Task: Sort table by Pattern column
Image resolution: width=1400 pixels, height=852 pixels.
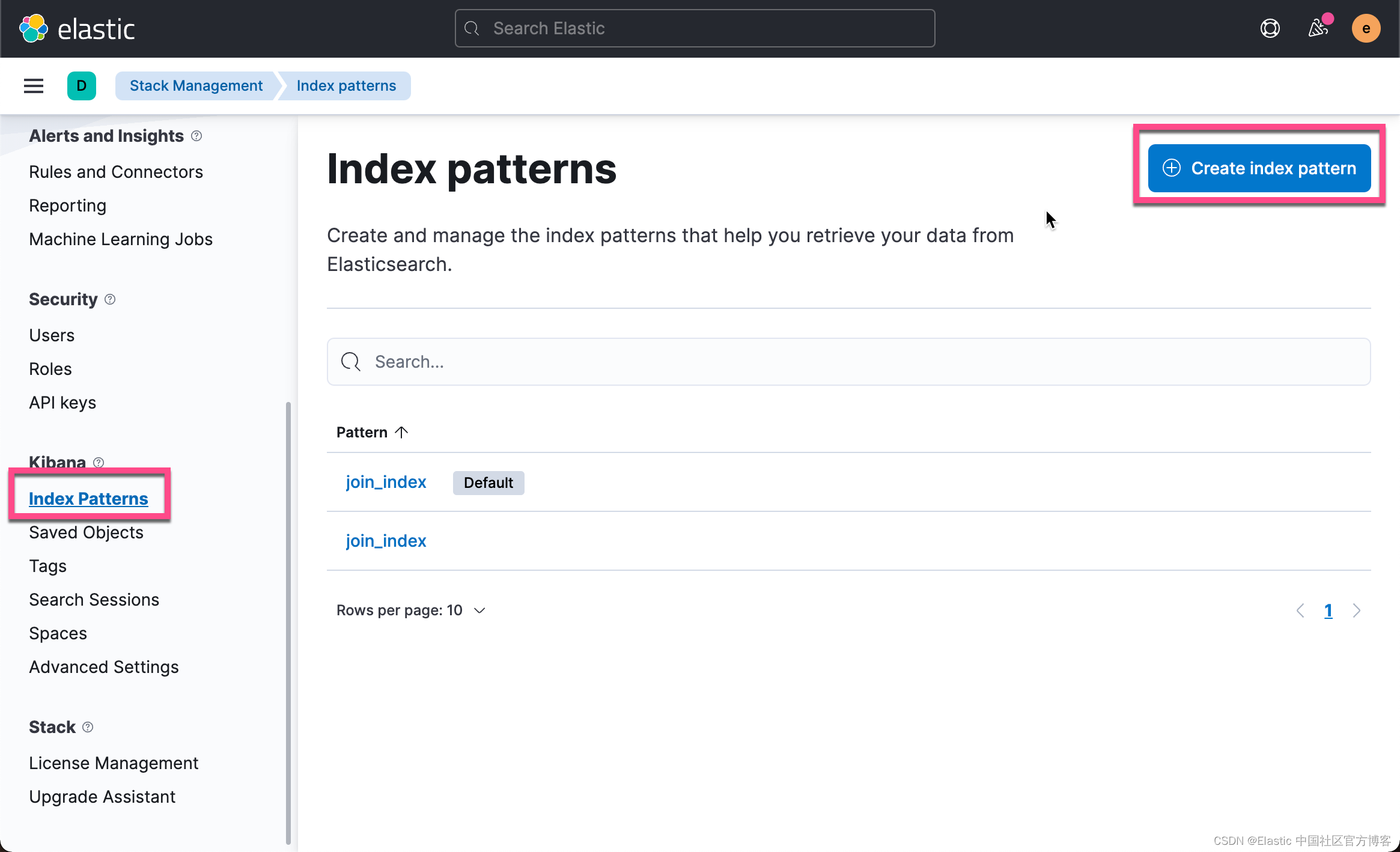Action: pyautogui.click(x=373, y=432)
